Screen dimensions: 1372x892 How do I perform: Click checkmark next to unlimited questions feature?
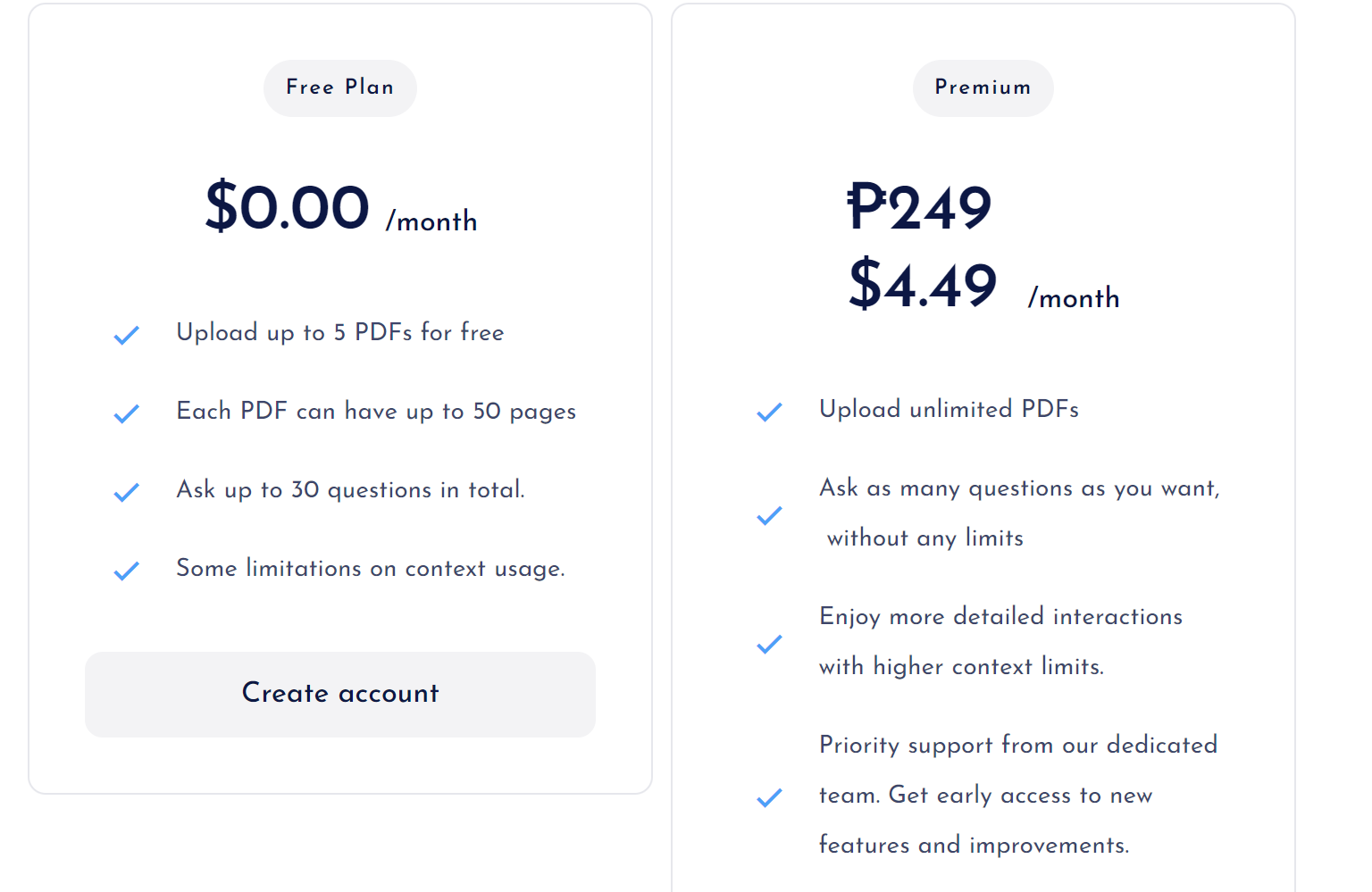(x=769, y=515)
